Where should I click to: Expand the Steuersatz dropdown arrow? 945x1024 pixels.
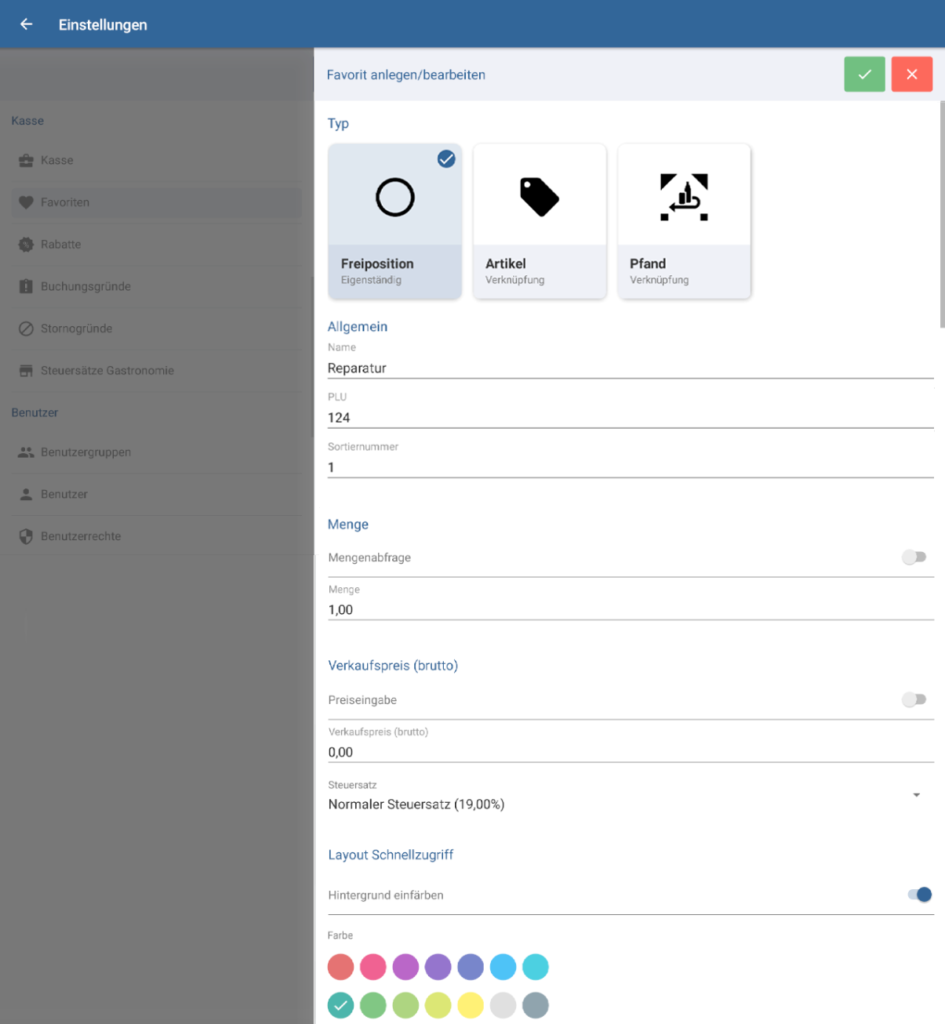pos(916,795)
